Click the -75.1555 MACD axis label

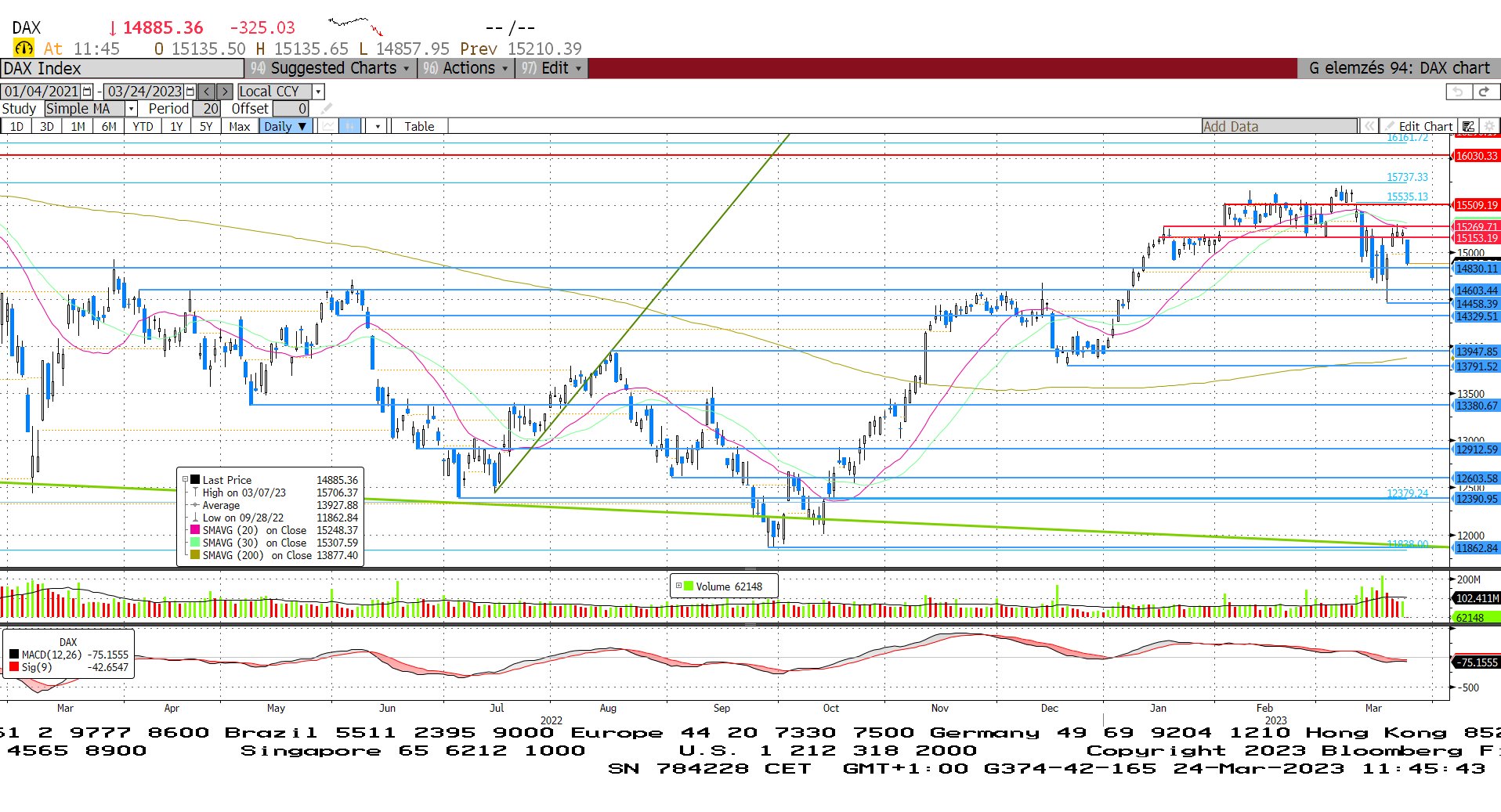coord(1477,662)
